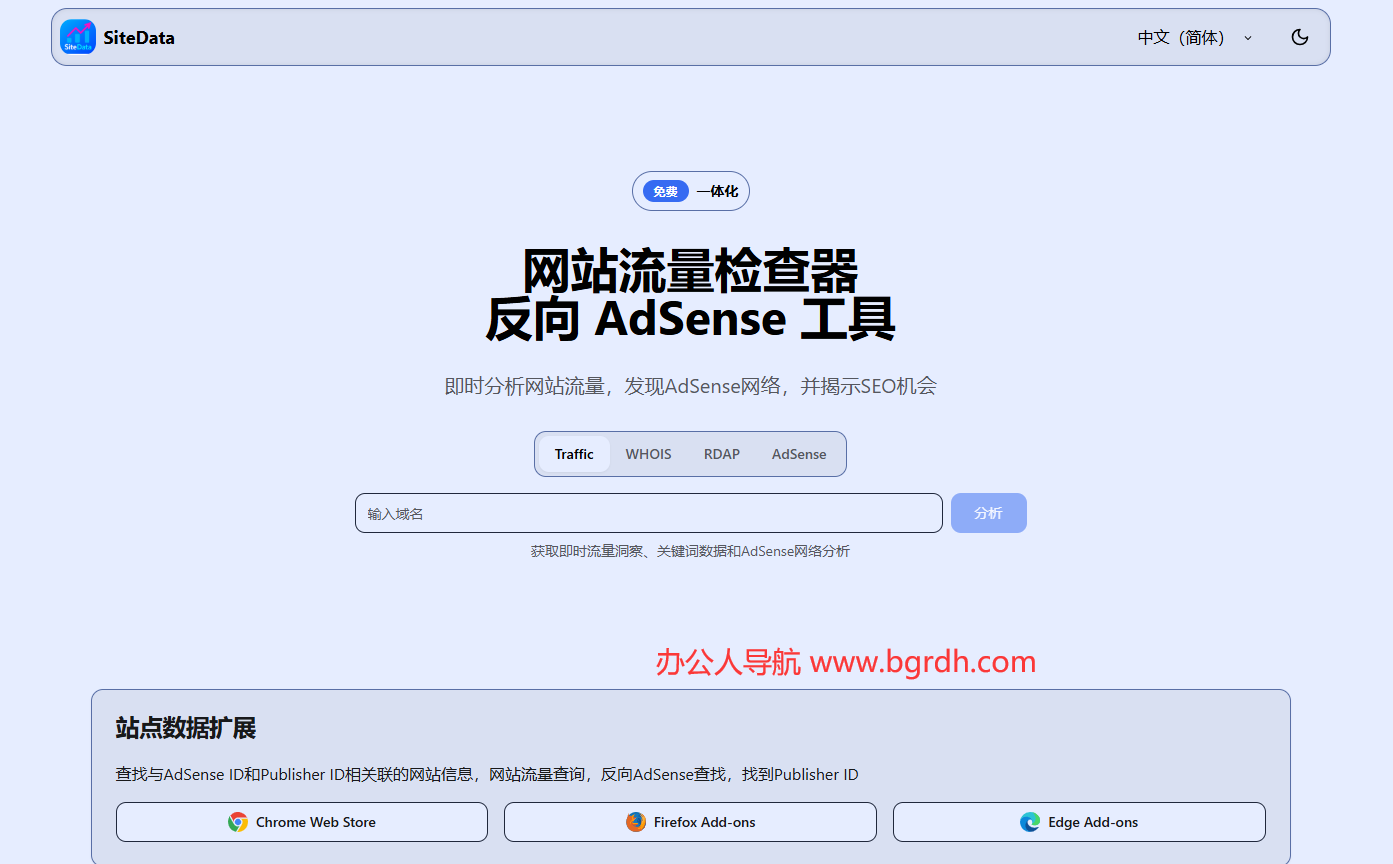
Task: Select the Traffic tab
Action: point(574,454)
